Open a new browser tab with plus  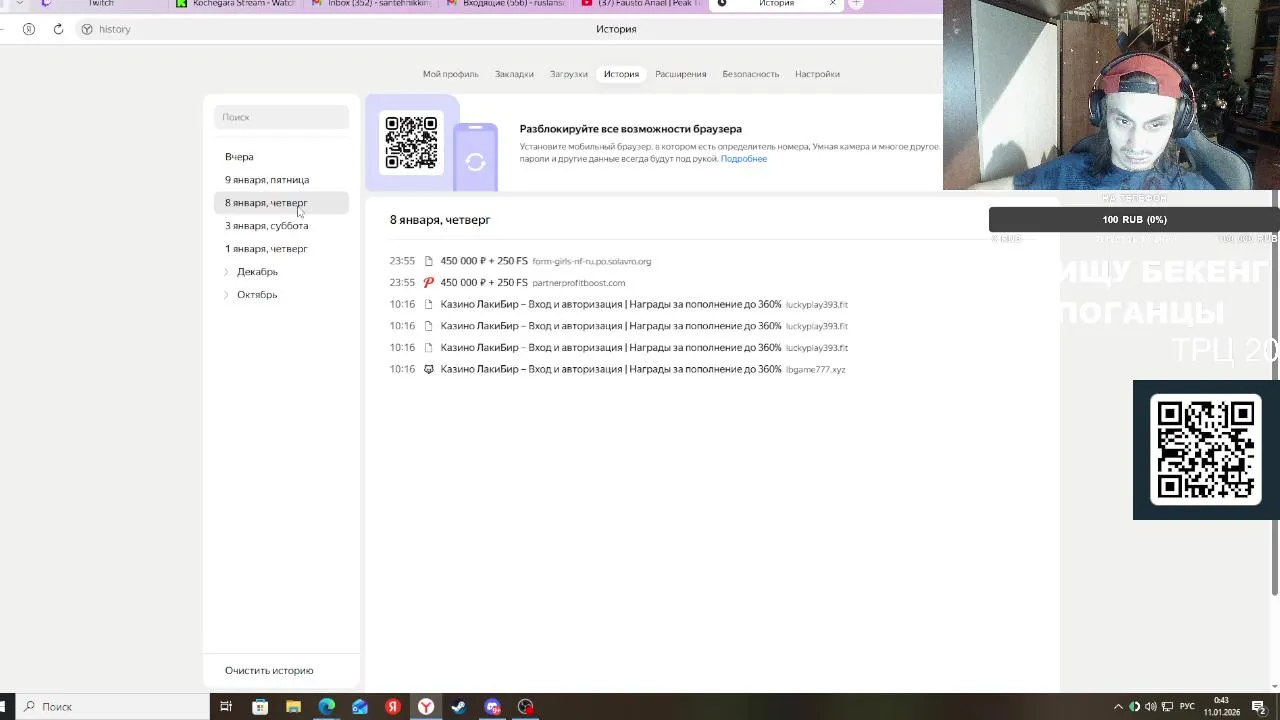(x=856, y=4)
